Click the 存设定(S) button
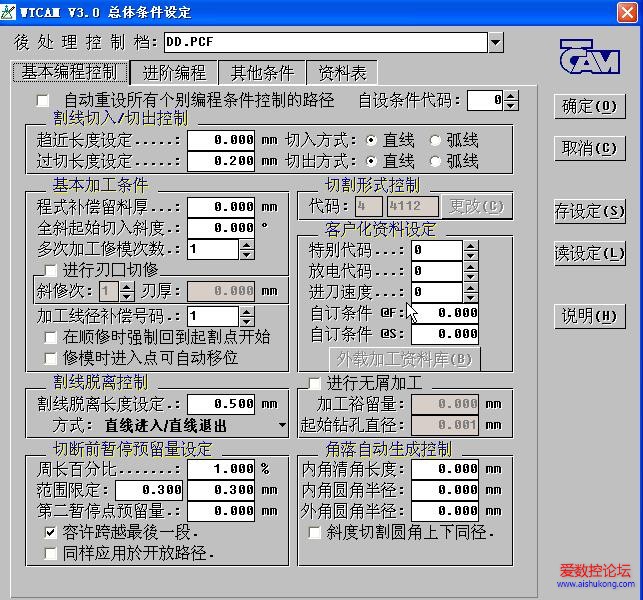 click(x=589, y=212)
